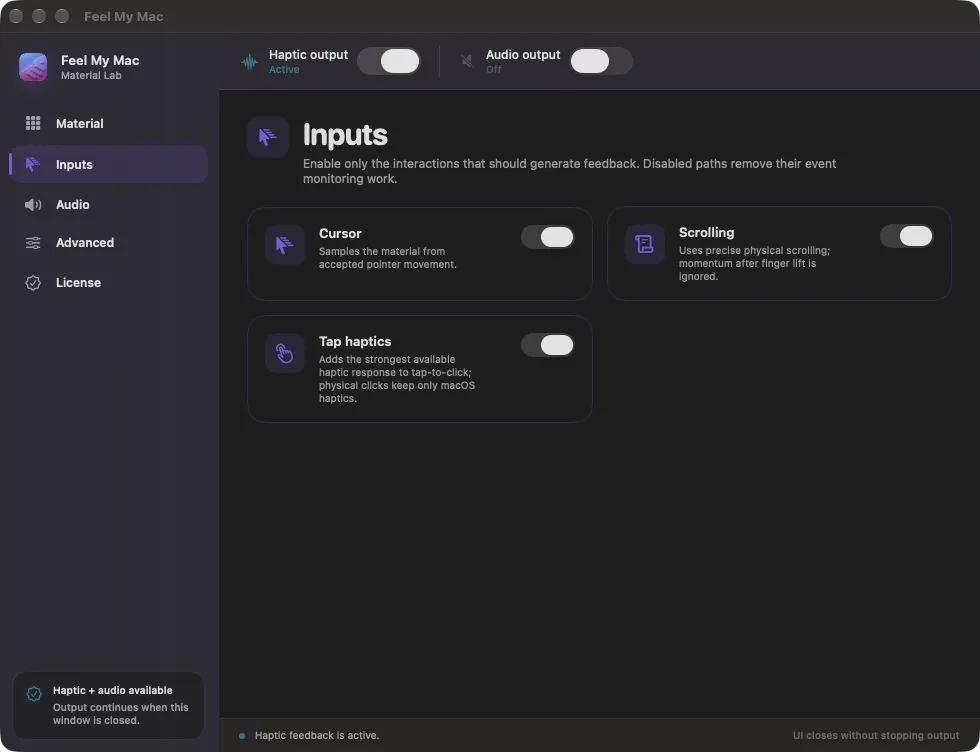Click 'Haptic feedback is active.' status text

click(317, 736)
